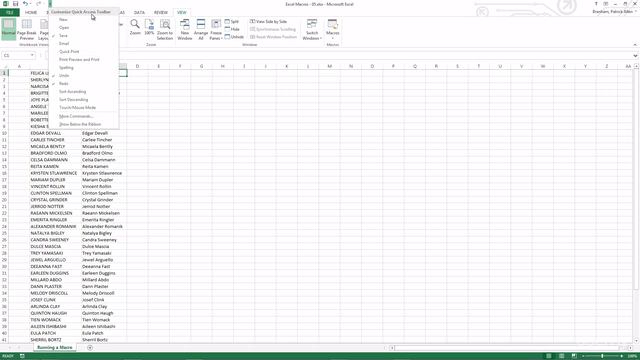Click the Redo arrow in title bar
640x360 pixels.
pyautogui.click(x=38, y=4)
